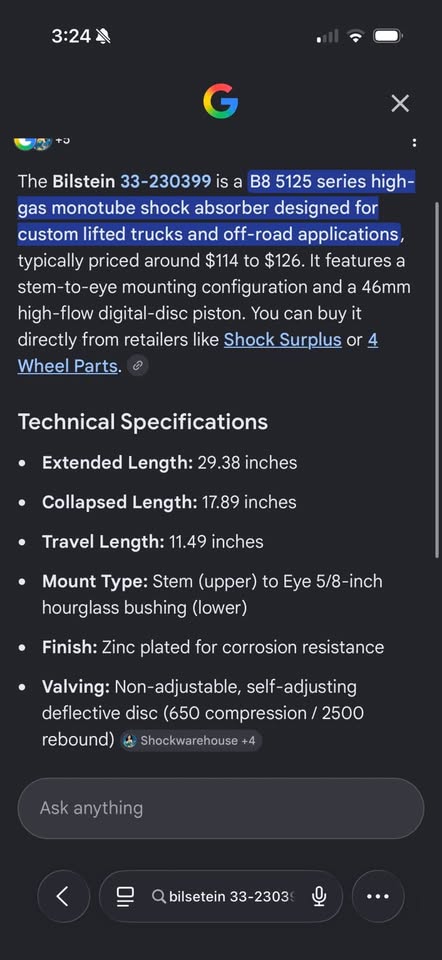Tap the Technical Specifications heading
The image size is (442, 960).
(143, 422)
